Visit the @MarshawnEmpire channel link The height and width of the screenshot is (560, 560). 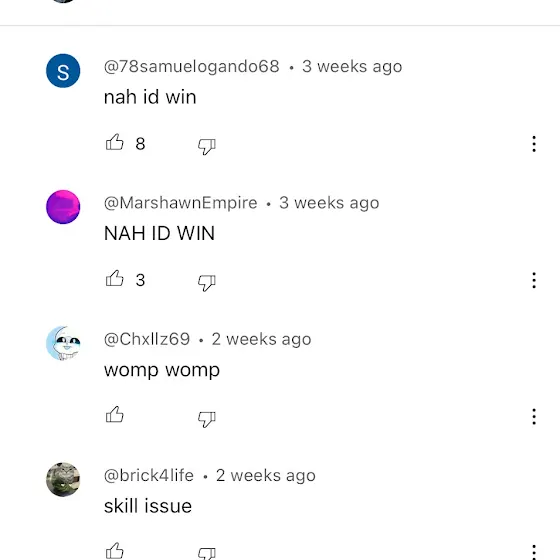pos(180,203)
